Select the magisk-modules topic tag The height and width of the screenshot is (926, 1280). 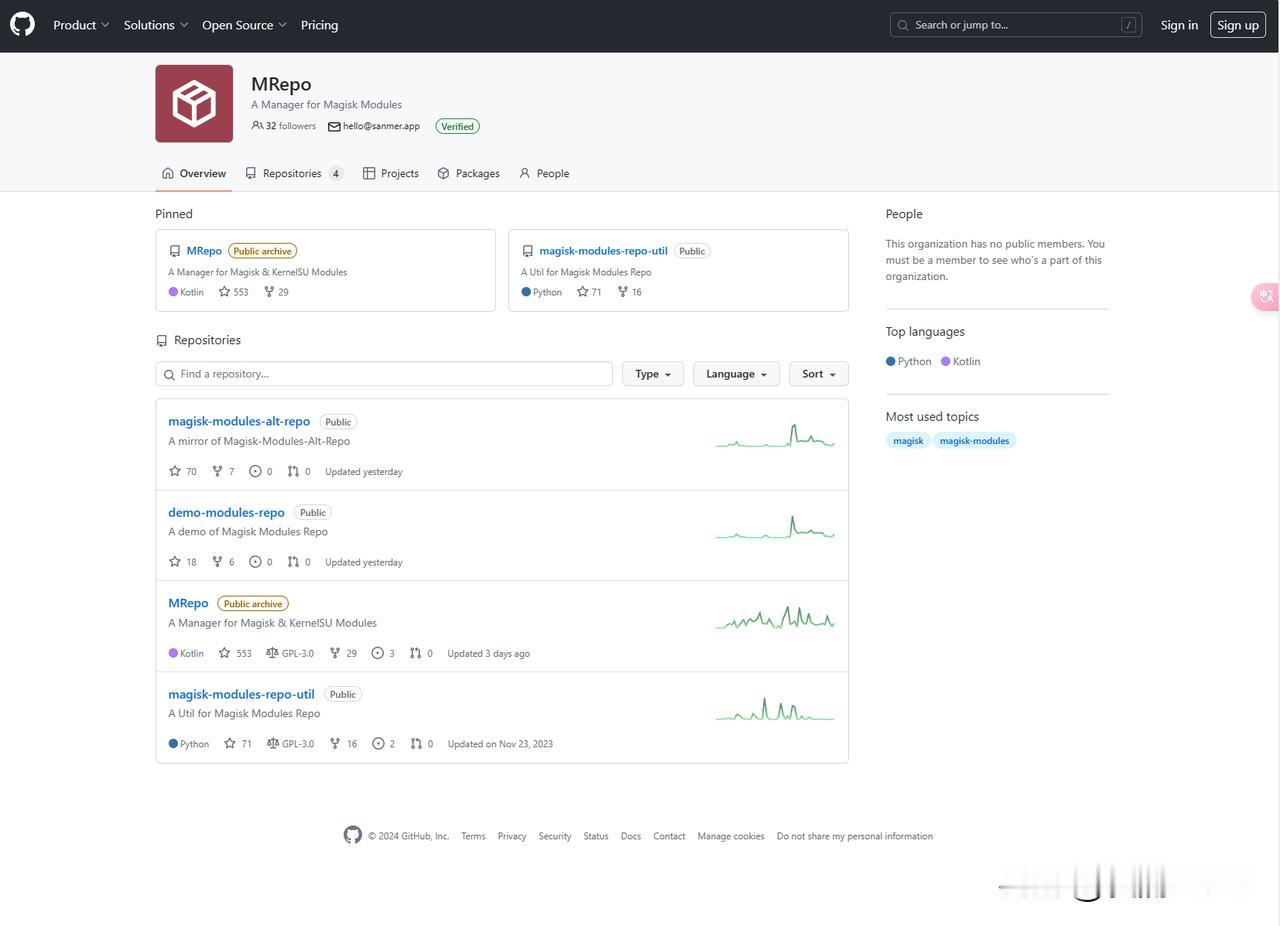pyautogui.click(x=975, y=441)
